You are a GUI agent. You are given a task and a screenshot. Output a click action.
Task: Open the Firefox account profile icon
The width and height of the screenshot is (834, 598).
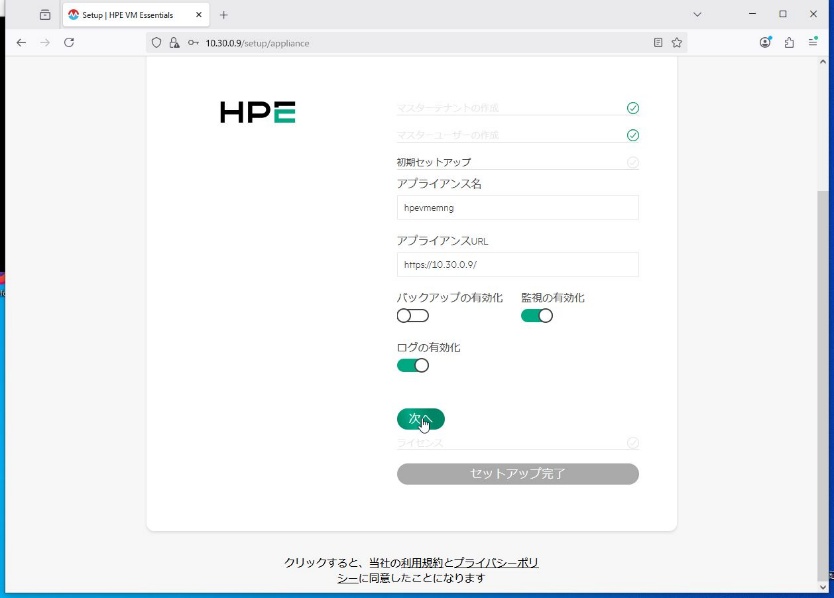(x=765, y=43)
